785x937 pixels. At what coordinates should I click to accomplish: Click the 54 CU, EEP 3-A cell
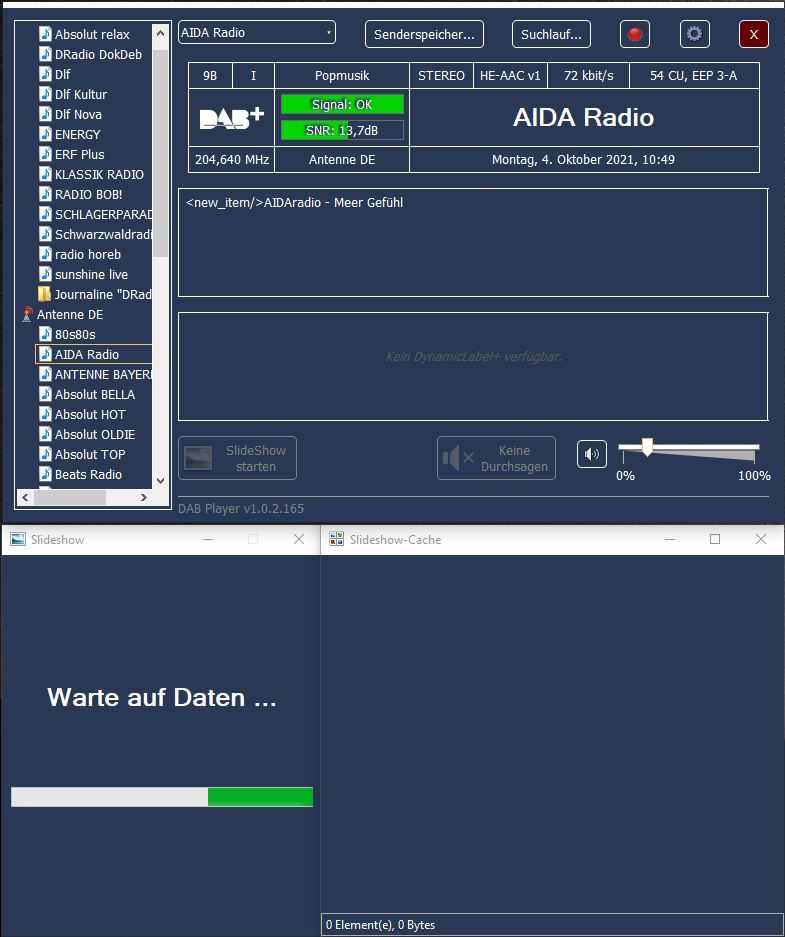pos(694,76)
